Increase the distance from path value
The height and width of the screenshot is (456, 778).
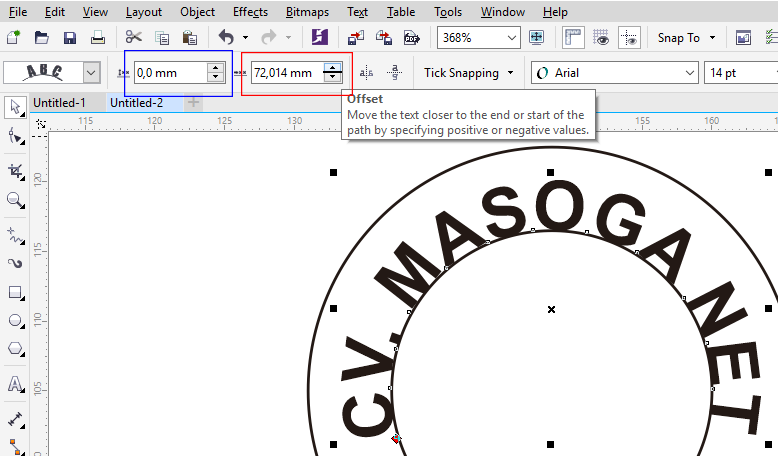coord(215,68)
